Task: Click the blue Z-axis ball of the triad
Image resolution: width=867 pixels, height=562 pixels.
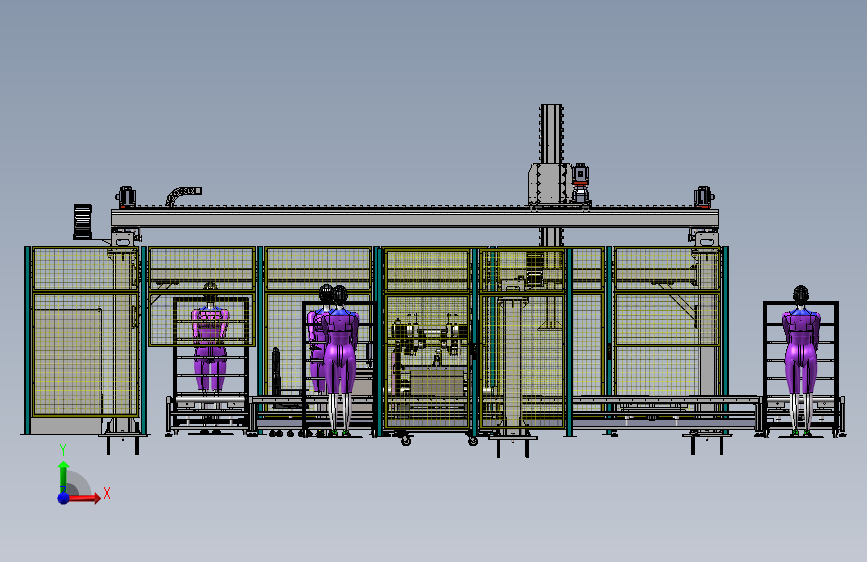Action: tap(64, 498)
